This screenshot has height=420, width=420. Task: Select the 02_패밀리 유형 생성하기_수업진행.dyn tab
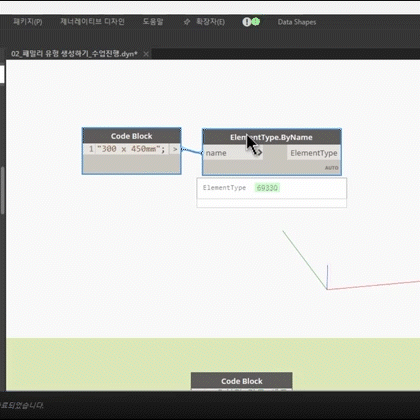point(74,54)
